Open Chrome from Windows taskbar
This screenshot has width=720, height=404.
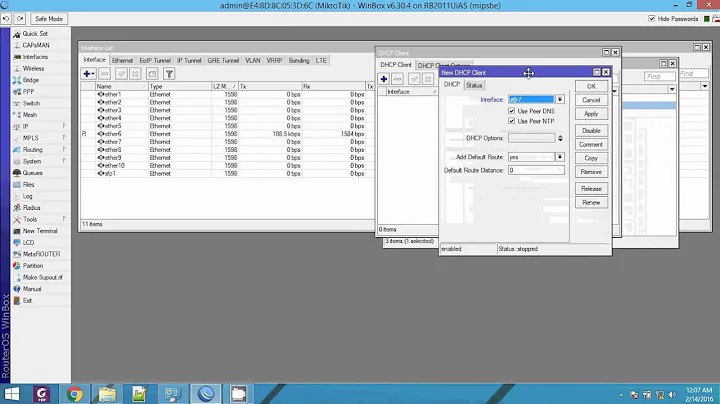tap(75, 394)
